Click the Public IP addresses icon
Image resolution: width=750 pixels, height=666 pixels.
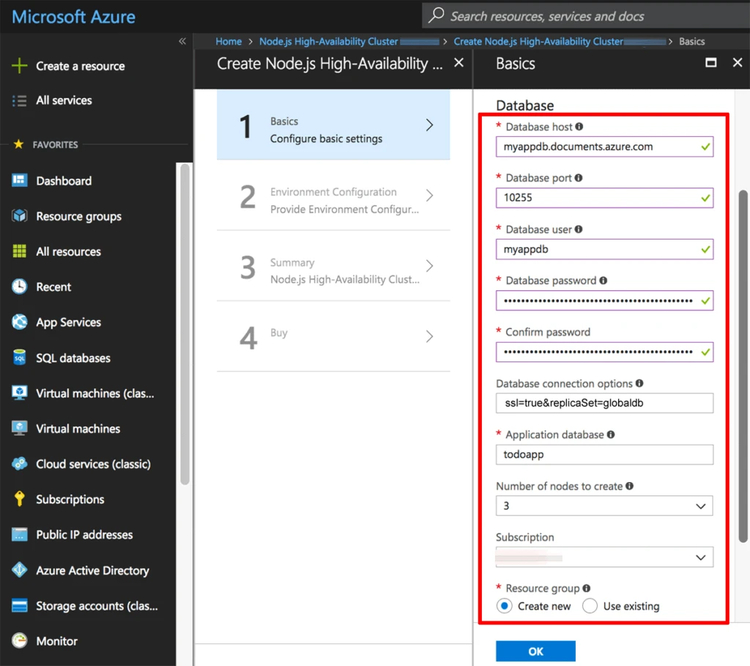point(19,534)
